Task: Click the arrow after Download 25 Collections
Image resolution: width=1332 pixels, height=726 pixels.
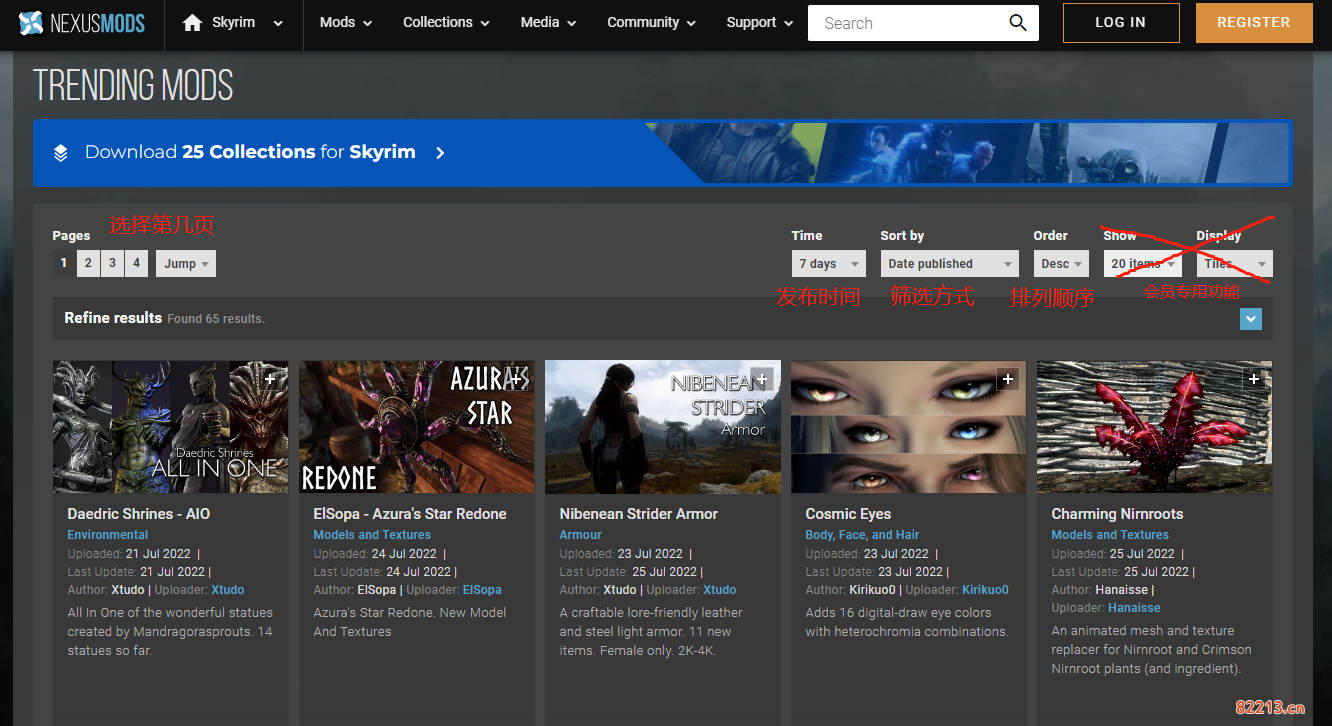Action: tap(440, 153)
